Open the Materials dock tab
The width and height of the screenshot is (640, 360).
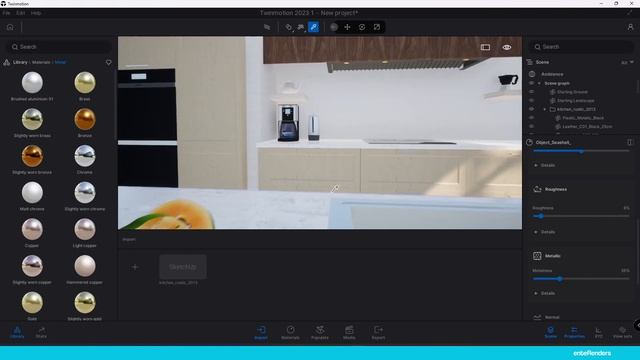tap(290, 332)
